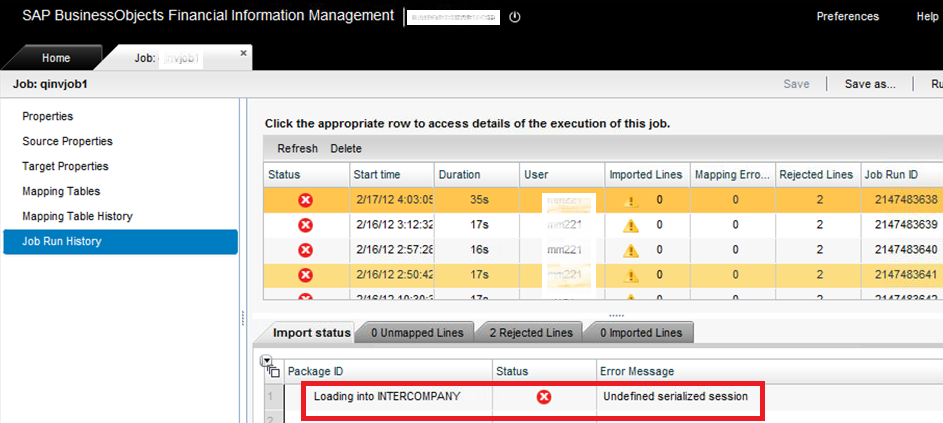Click Loading into INTERCOMPANY package cell
Screen dimensions: 943x423
tap(387, 397)
